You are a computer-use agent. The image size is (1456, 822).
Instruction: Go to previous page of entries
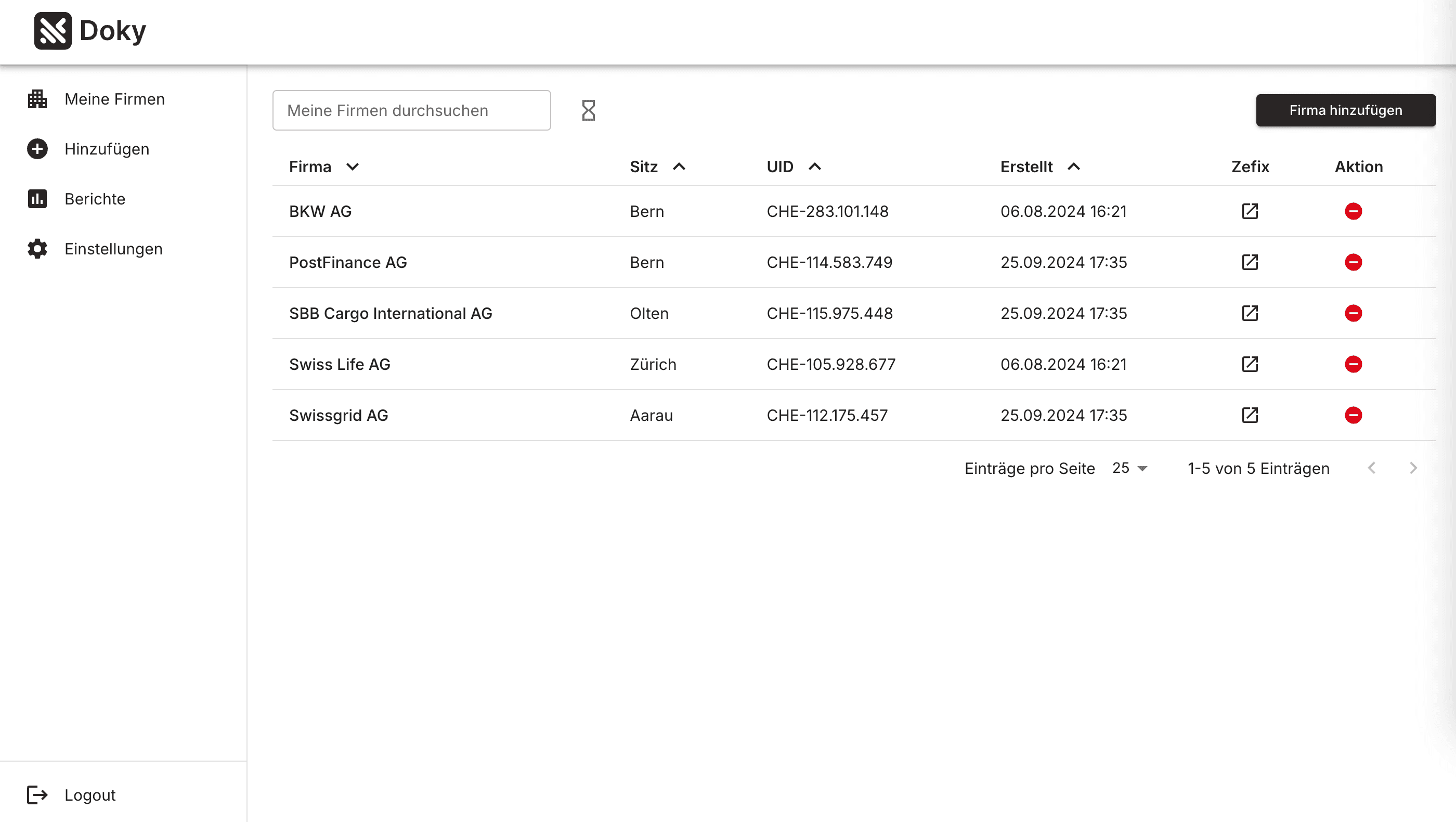click(x=1372, y=468)
